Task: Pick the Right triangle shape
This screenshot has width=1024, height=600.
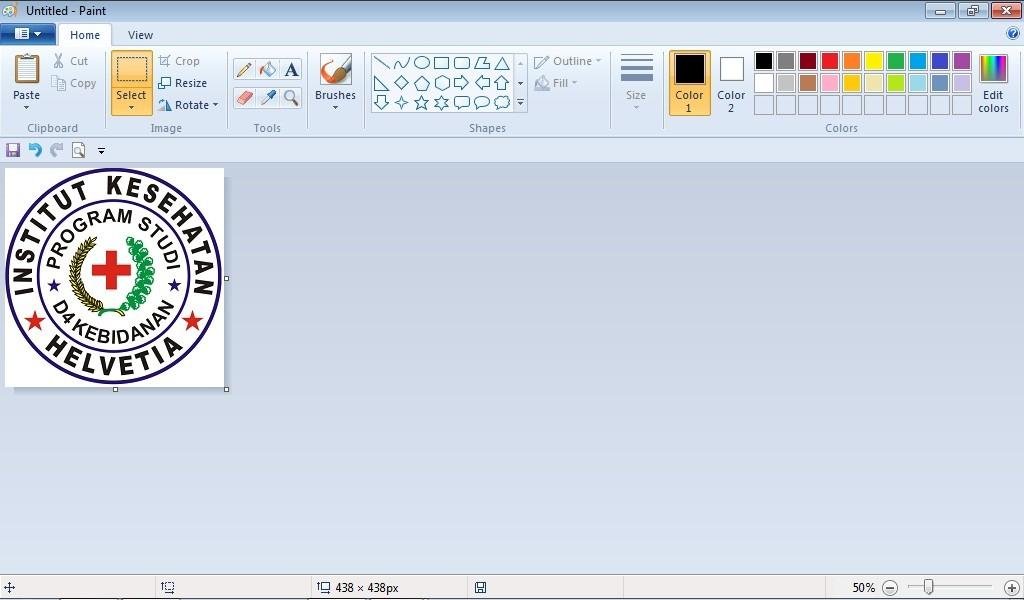Action: (382, 83)
